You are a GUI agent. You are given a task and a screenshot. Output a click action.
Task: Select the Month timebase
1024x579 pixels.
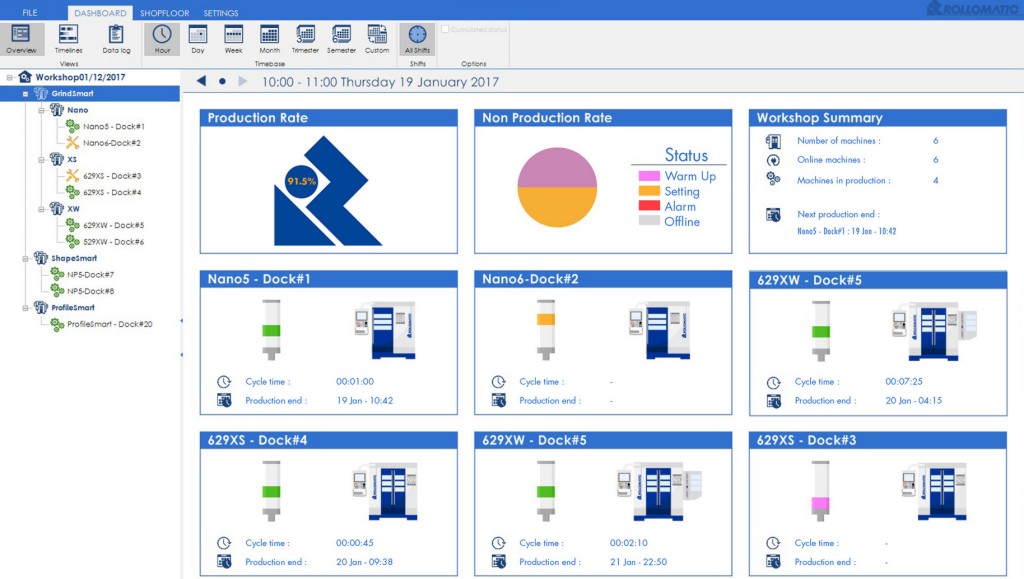(269, 39)
